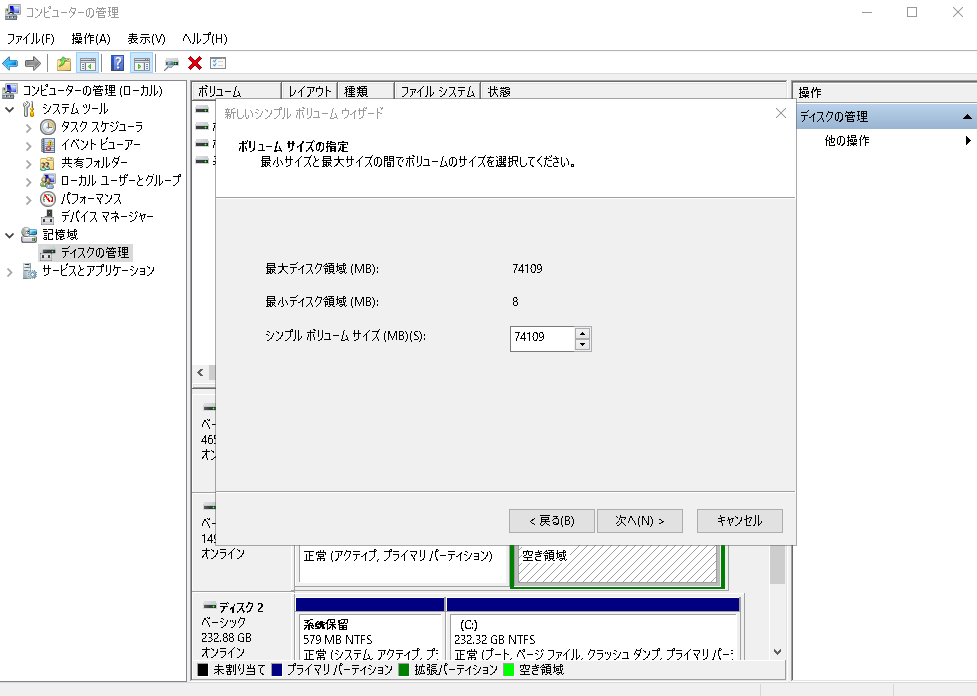Click the red X delete icon
This screenshot has width=977, height=696.
pyautogui.click(x=193, y=63)
